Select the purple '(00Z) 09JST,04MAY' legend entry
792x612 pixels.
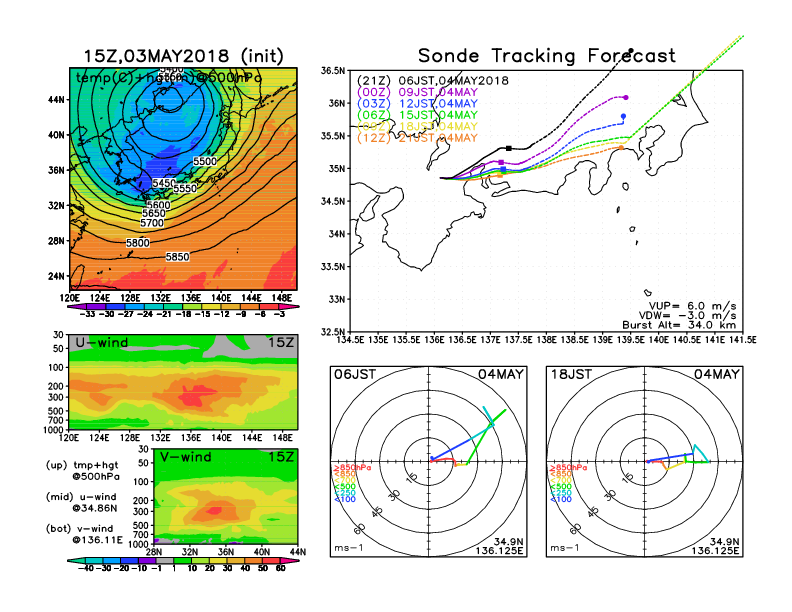(417, 92)
